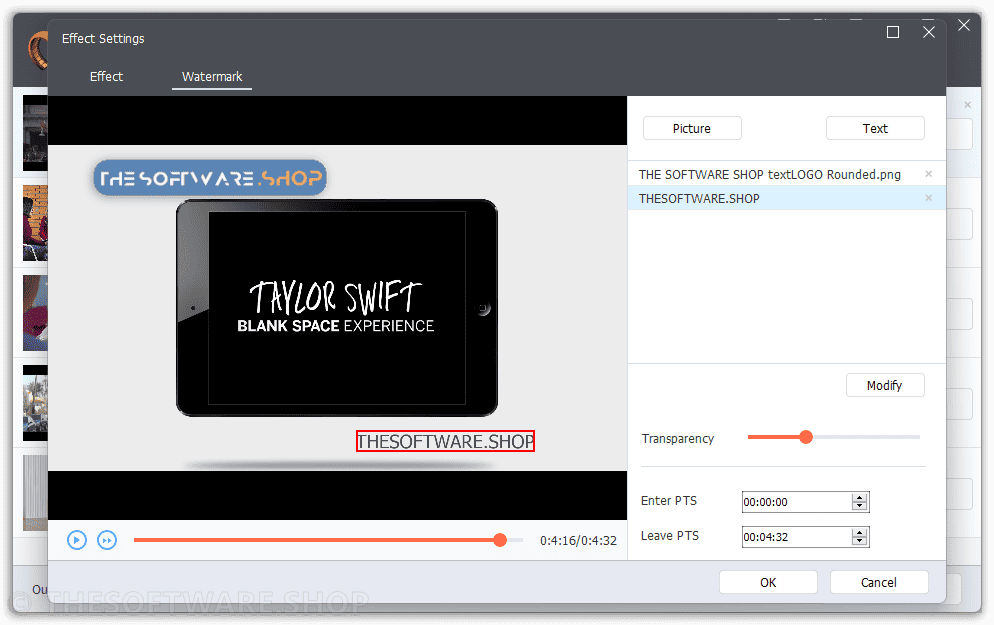Increase the Enter PTS time value
The height and width of the screenshot is (625, 994).
coord(860,498)
